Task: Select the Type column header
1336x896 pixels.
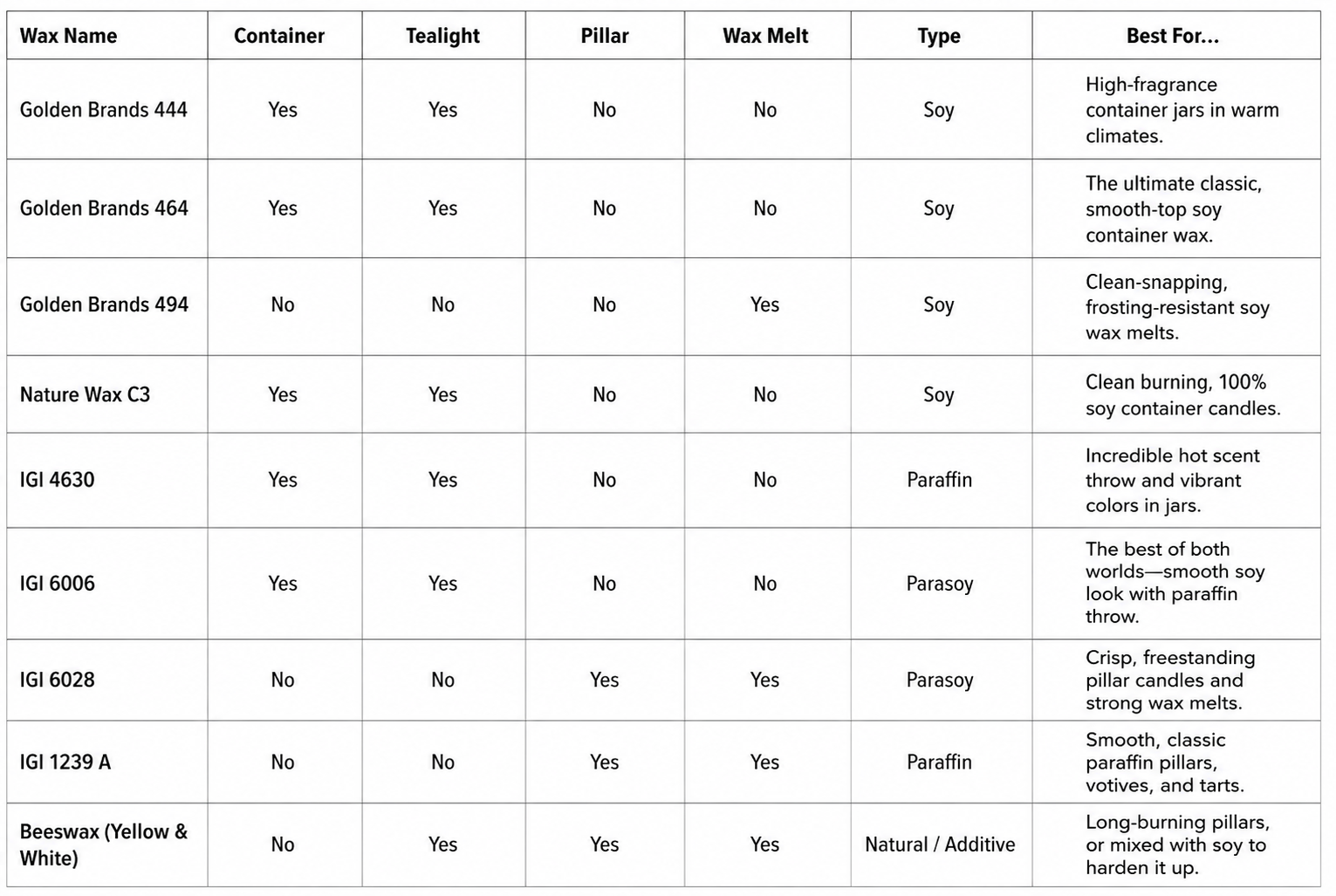Action: pos(939,36)
